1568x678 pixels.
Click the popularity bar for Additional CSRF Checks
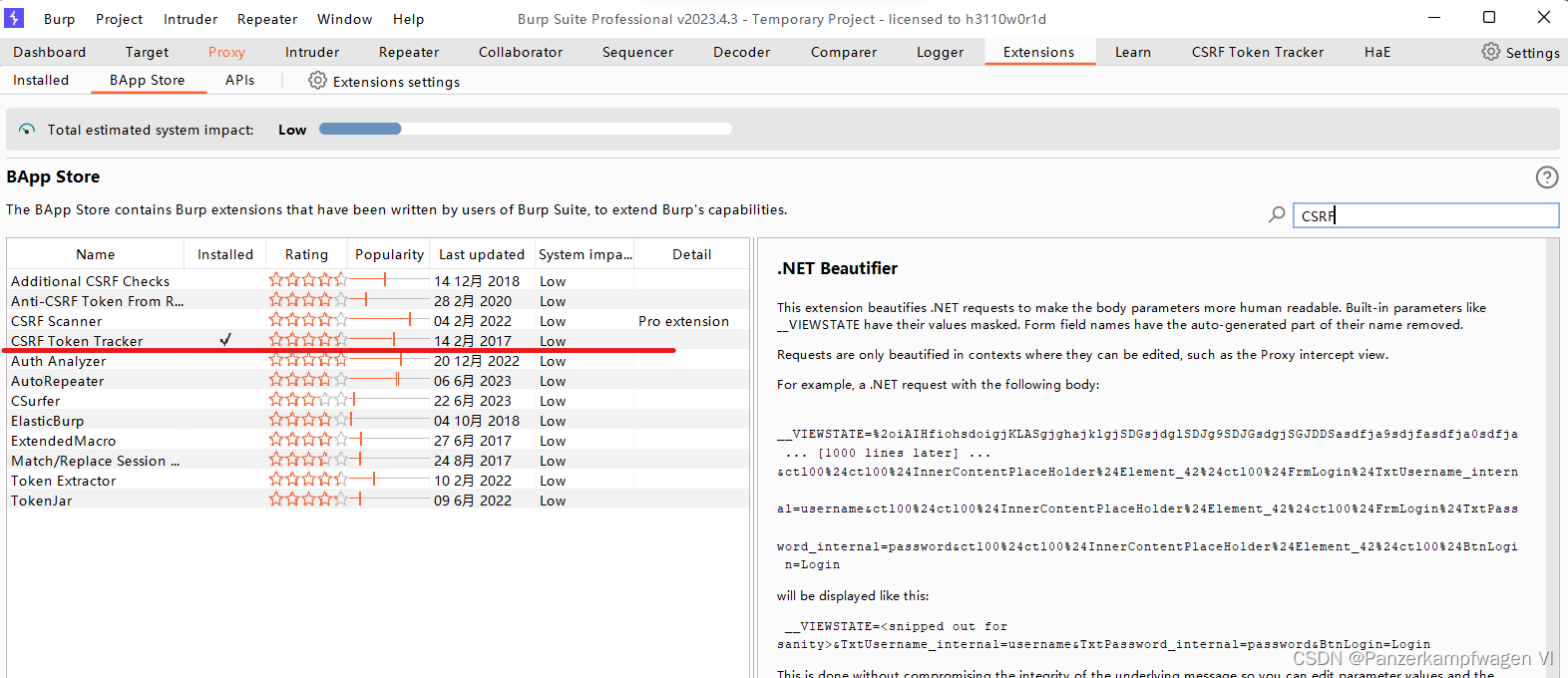pos(389,280)
